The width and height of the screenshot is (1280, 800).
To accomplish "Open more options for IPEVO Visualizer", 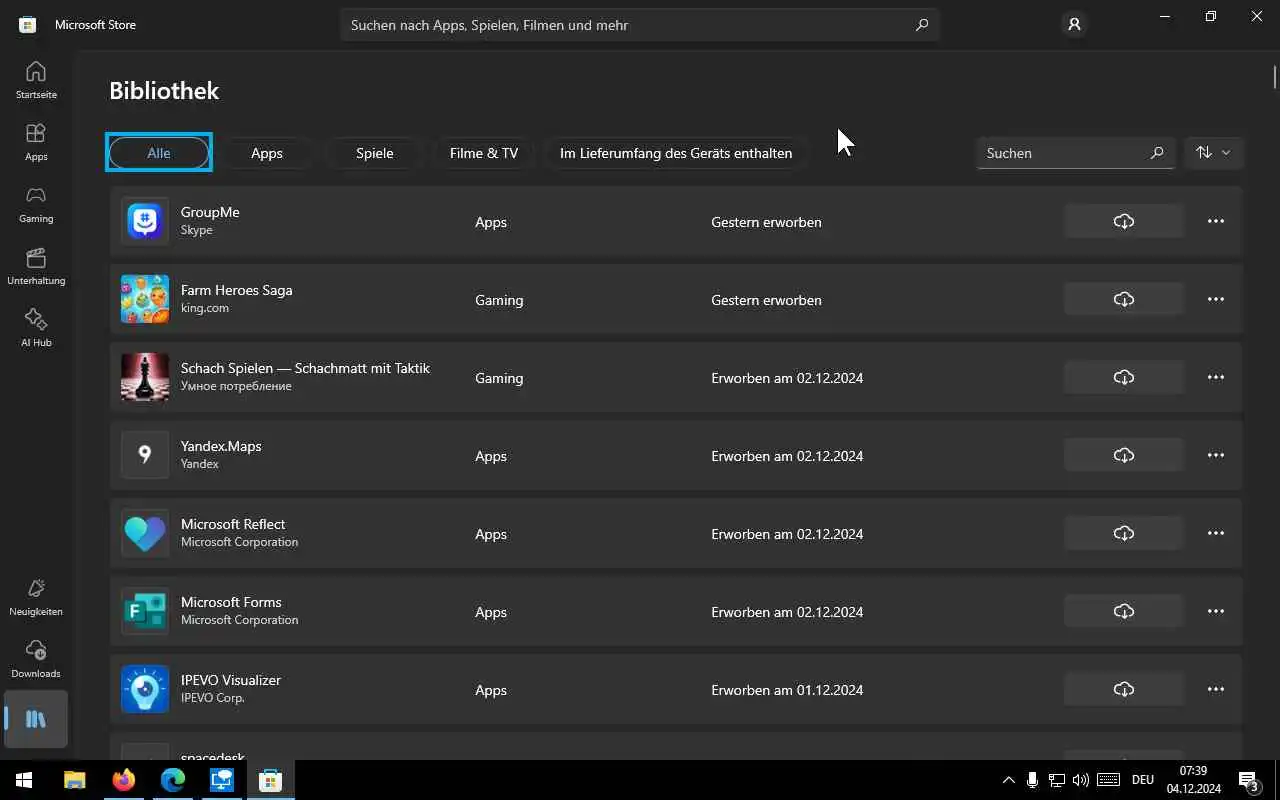I will tap(1216, 689).
